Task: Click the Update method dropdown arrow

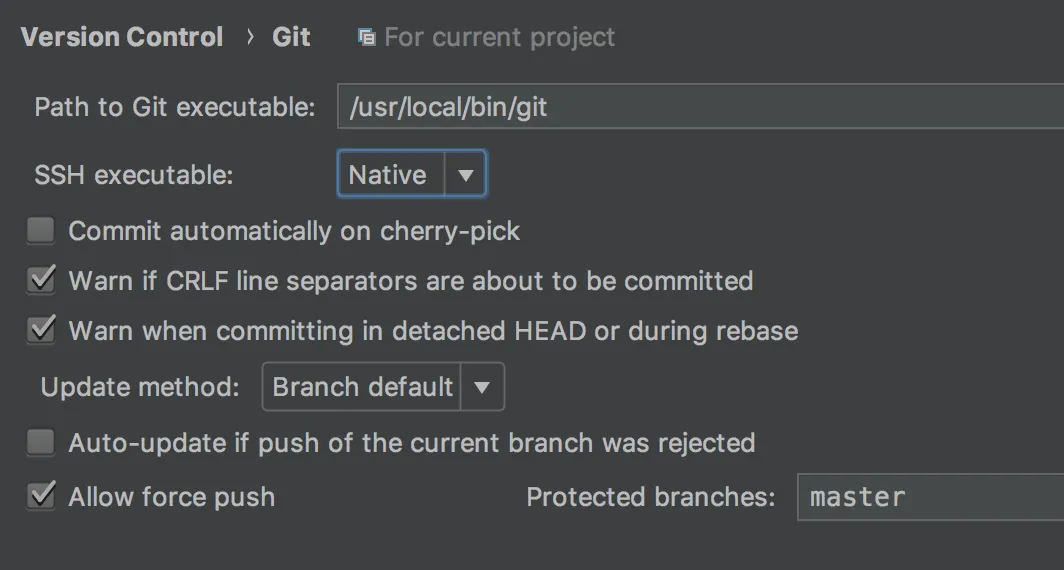Action: [482, 387]
